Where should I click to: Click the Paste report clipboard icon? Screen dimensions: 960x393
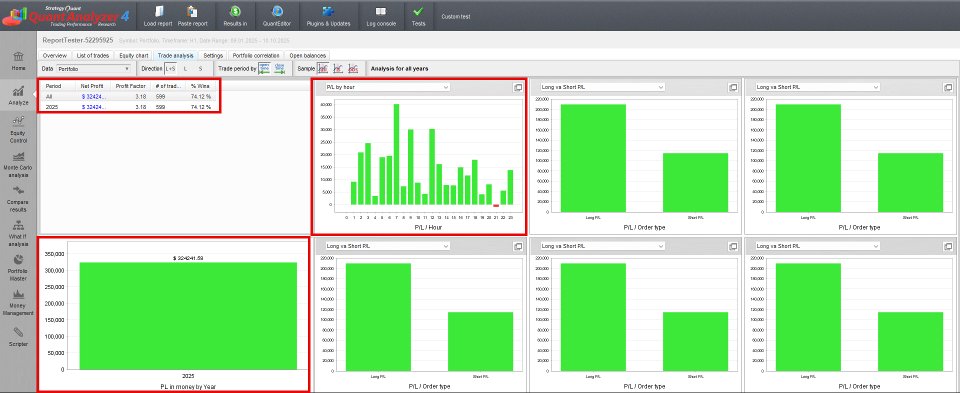tap(192, 11)
